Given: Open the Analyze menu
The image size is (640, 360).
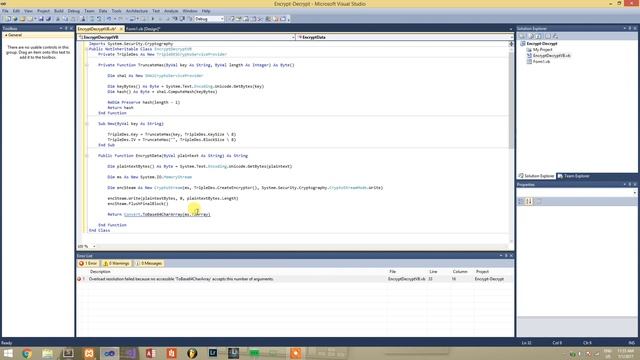Looking at the screenshot, I should (x=171, y=11).
